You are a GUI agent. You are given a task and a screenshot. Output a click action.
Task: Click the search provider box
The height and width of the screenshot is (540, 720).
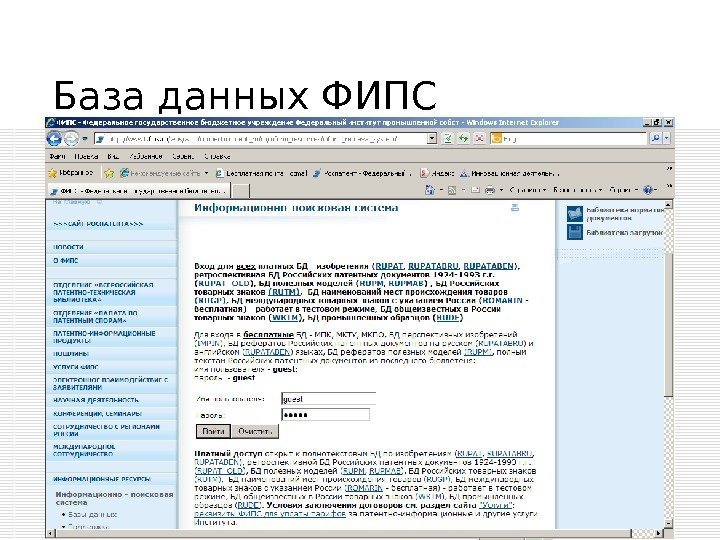click(x=568, y=138)
